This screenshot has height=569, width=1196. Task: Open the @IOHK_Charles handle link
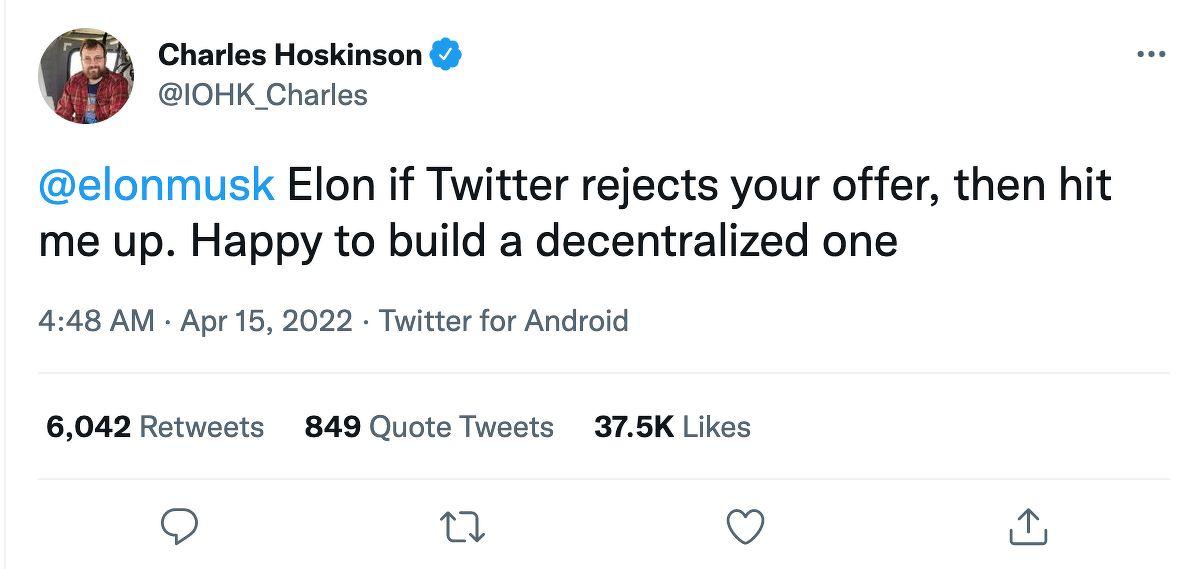263,95
